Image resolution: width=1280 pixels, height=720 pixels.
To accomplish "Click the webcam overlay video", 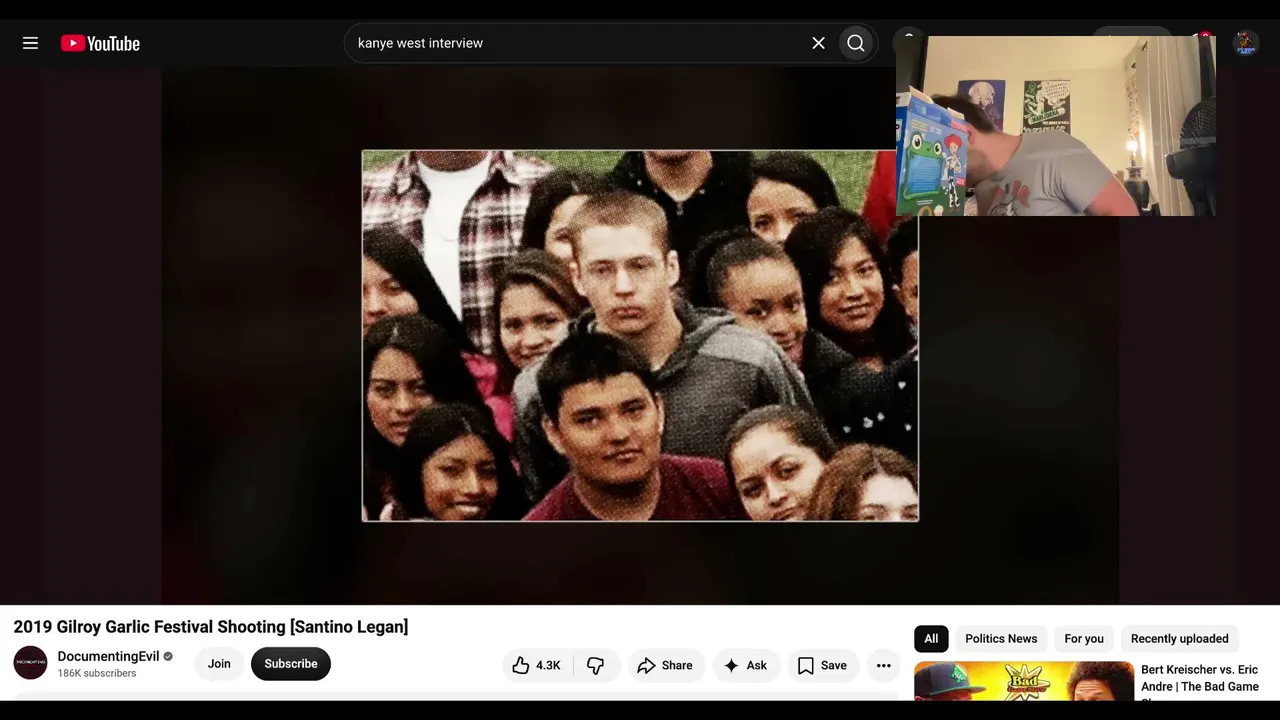I will coord(1056,126).
